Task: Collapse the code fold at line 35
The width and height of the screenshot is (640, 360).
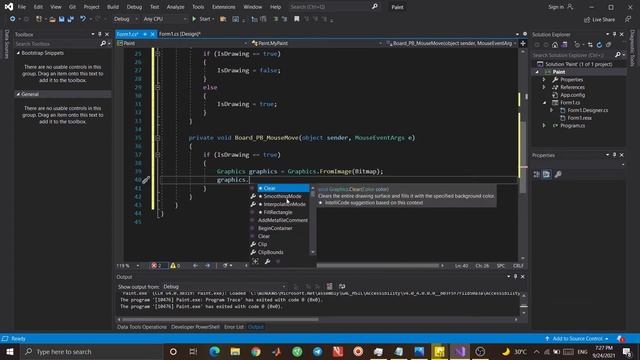Action: pos(158,138)
